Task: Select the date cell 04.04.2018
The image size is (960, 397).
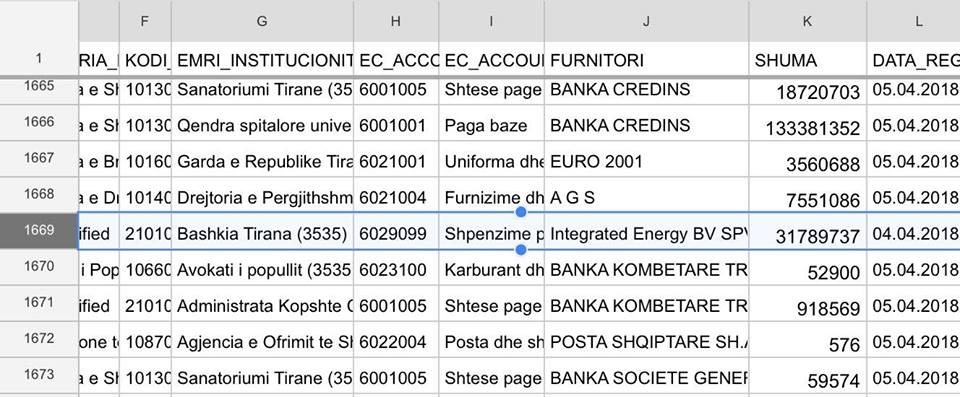Action: [x=913, y=234]
